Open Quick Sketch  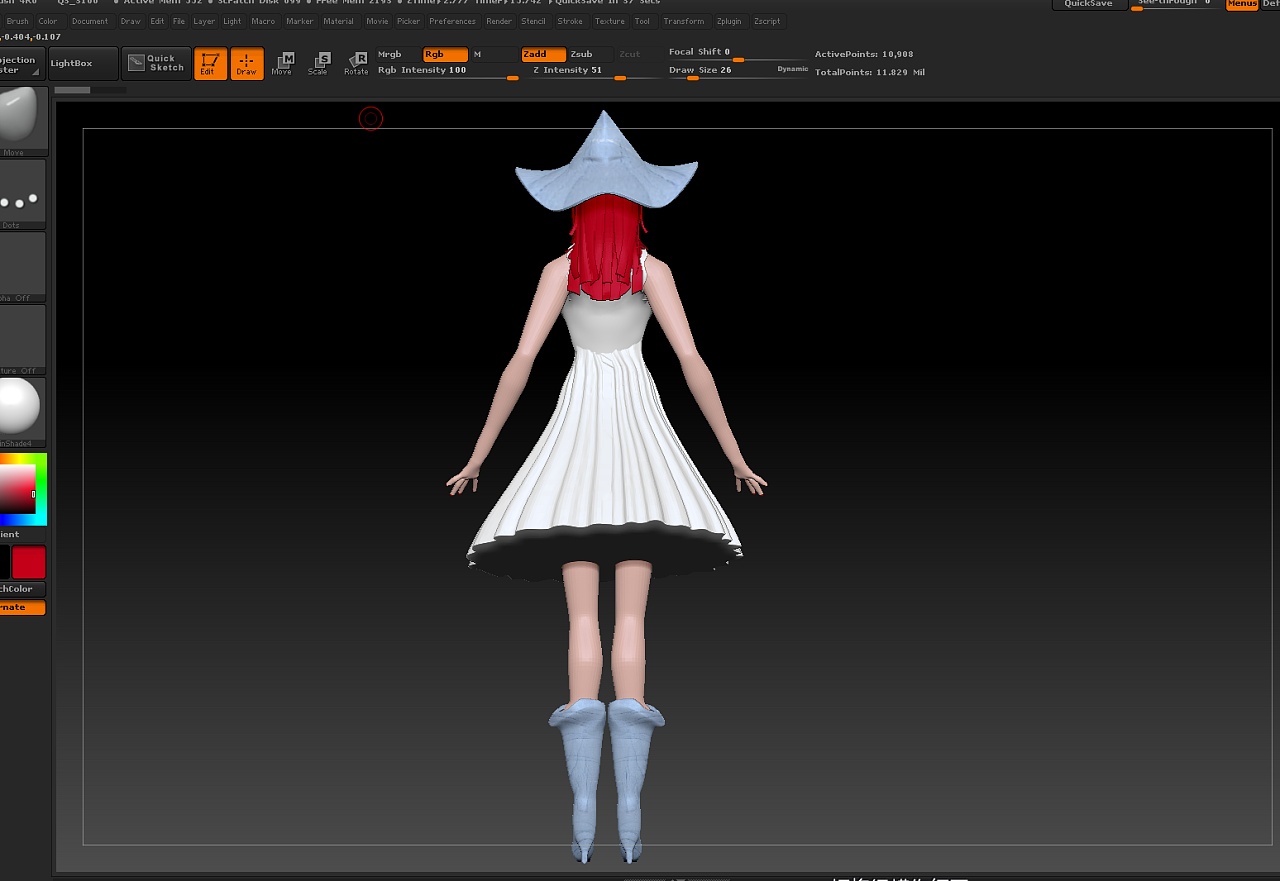[x=156, y=63]
